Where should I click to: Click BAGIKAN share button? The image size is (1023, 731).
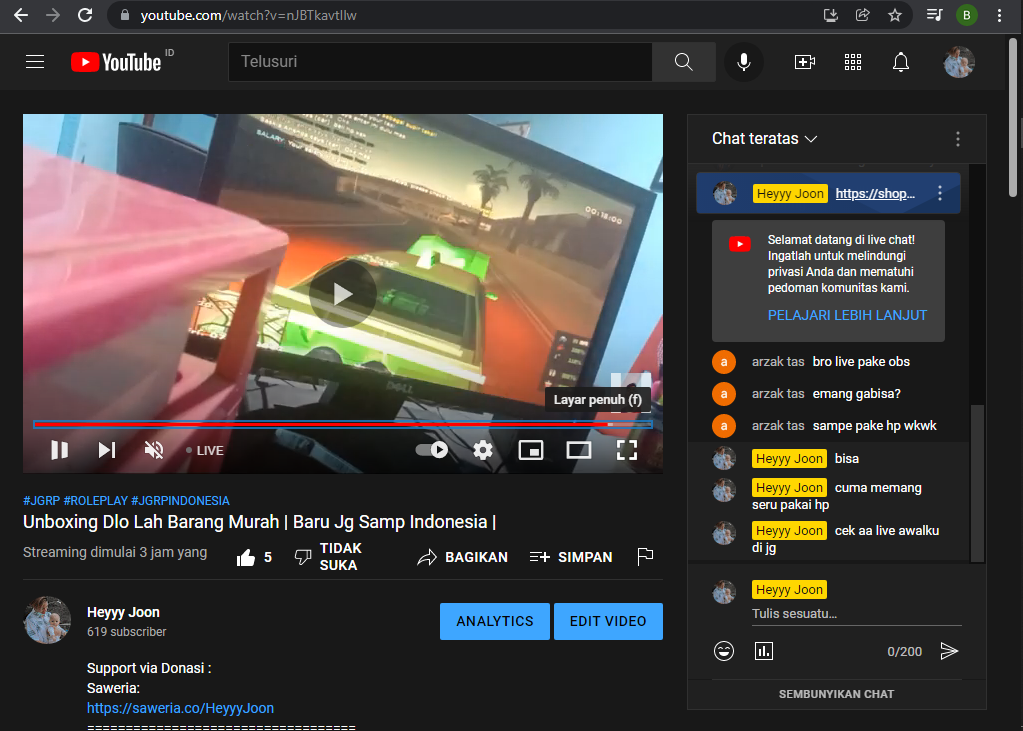tap(463, 557)
